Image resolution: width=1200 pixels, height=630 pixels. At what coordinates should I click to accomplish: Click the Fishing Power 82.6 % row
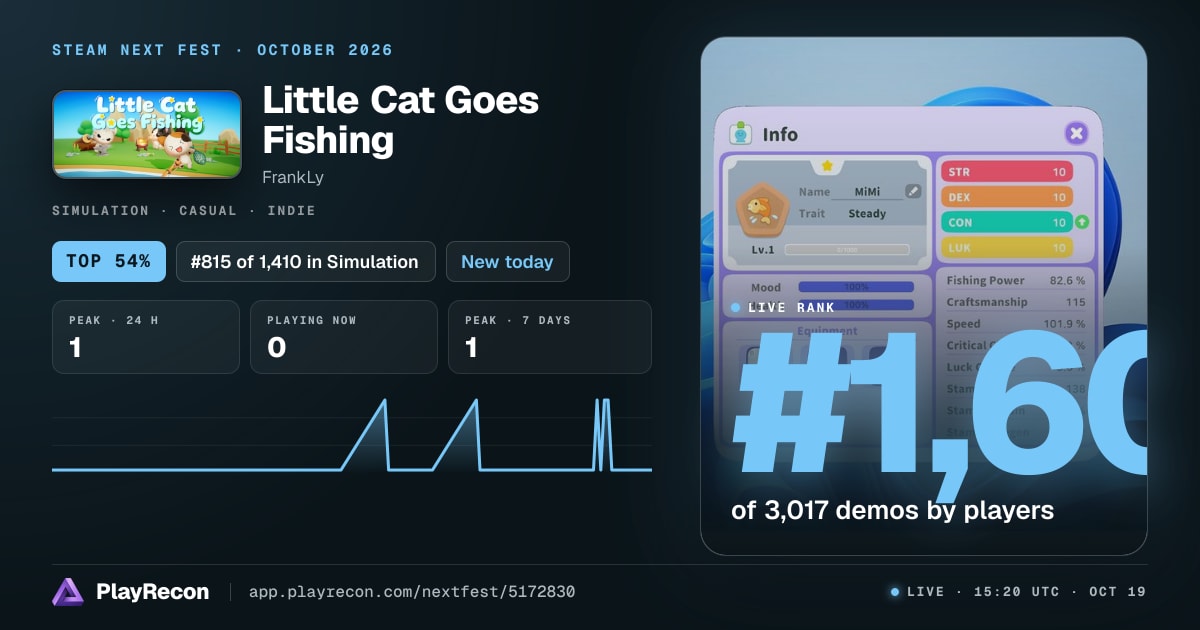[1016, 281]
